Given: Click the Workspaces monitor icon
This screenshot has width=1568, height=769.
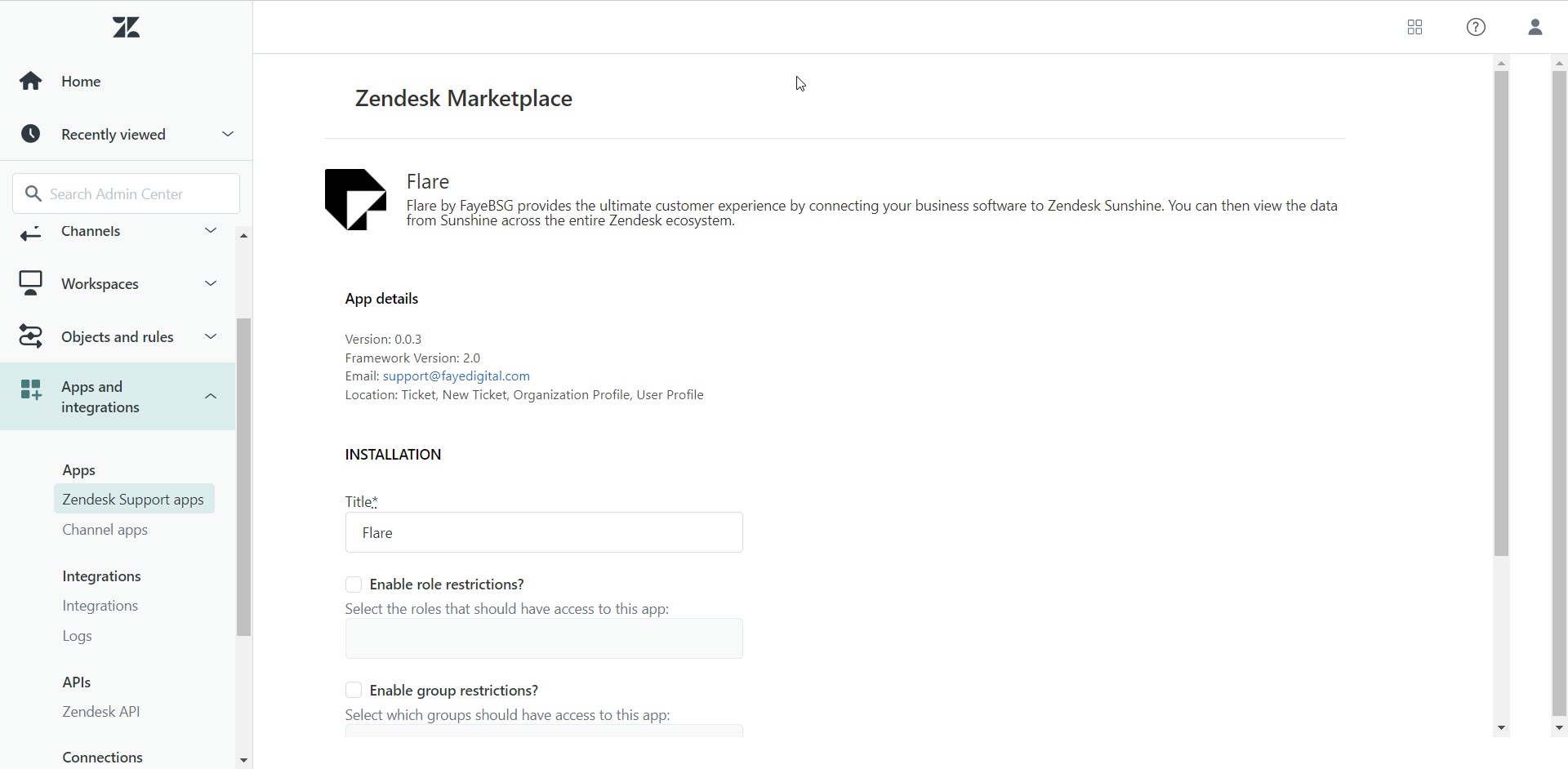Looking at the screenshot, I should [31, 283].
